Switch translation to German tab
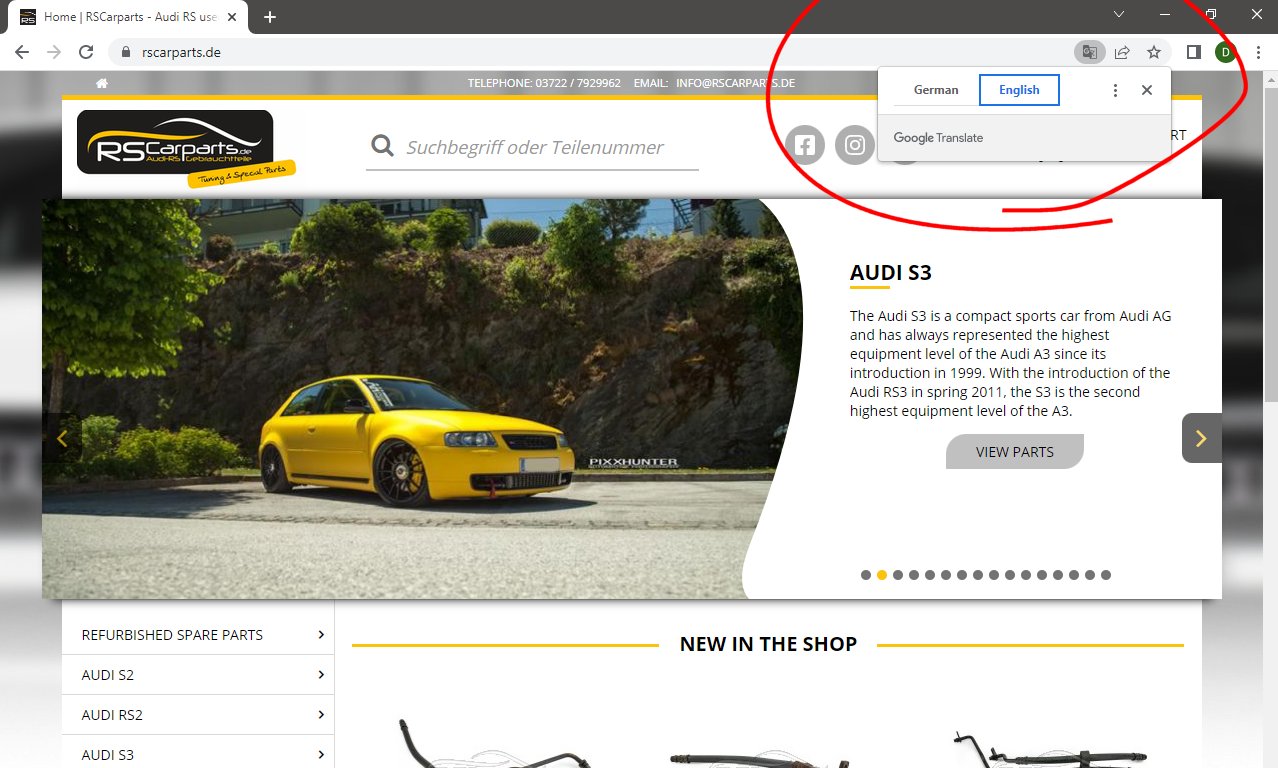Viewport: 1278px width, 768px height. coord(936,90)
